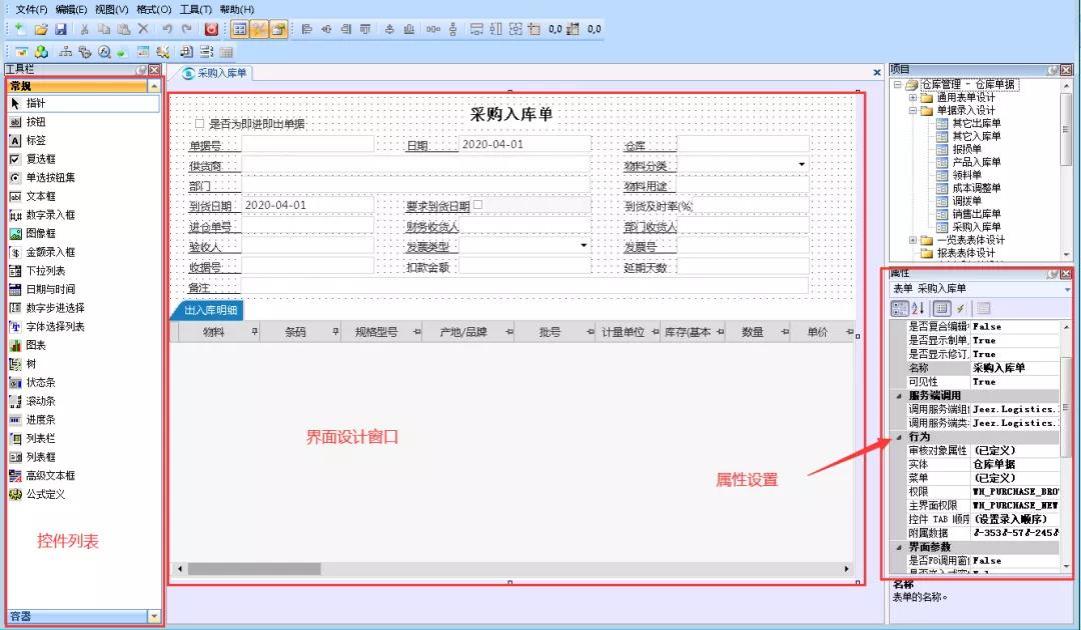Expand the 通用表单设计 folder

coord(913,98)
